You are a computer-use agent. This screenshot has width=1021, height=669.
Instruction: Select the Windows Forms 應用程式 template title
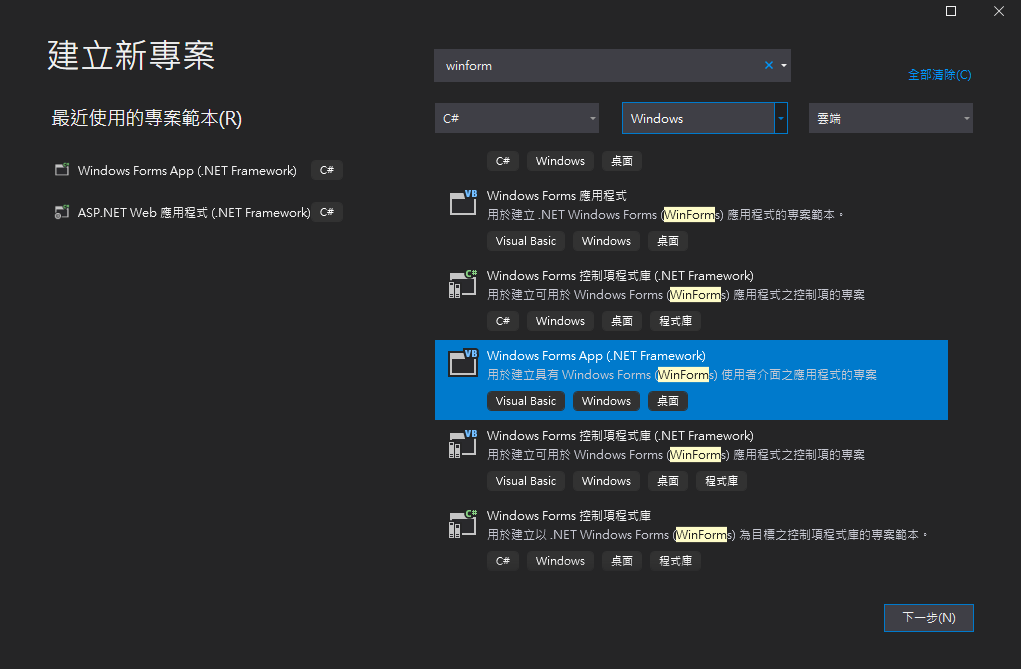click(x=557, y=195)
